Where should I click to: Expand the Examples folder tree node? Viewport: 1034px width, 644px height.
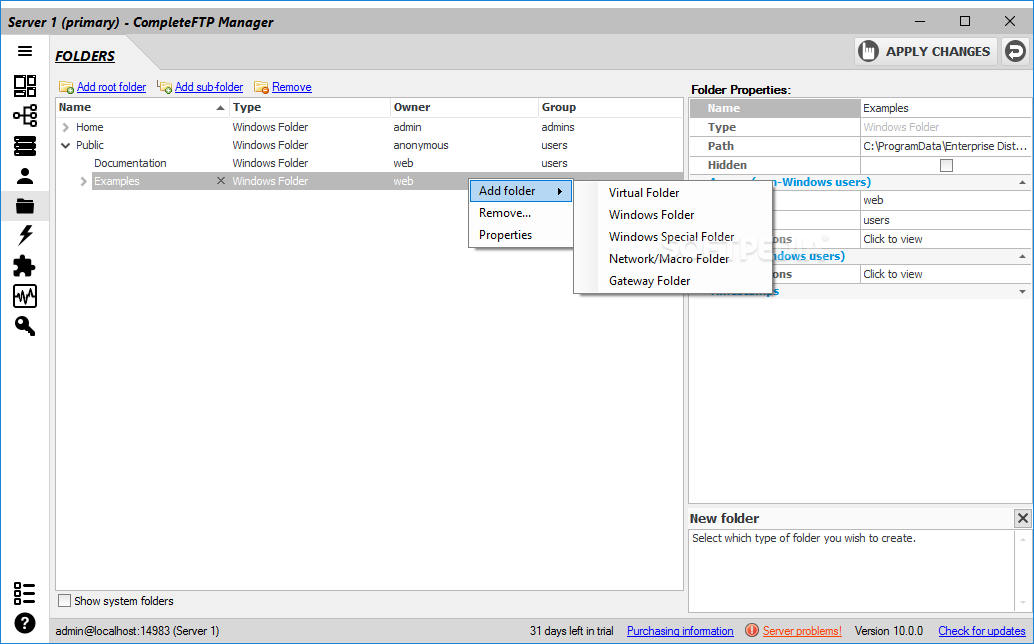coord(84,181)
